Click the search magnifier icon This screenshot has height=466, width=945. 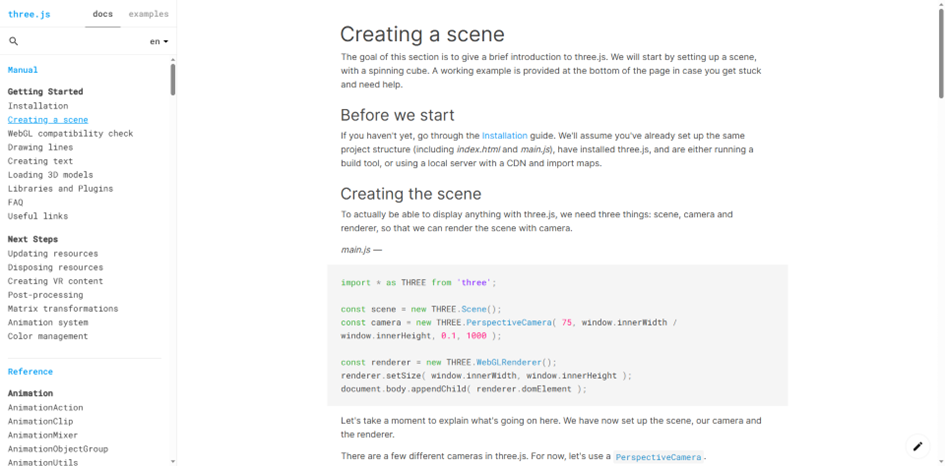(14, 41)
